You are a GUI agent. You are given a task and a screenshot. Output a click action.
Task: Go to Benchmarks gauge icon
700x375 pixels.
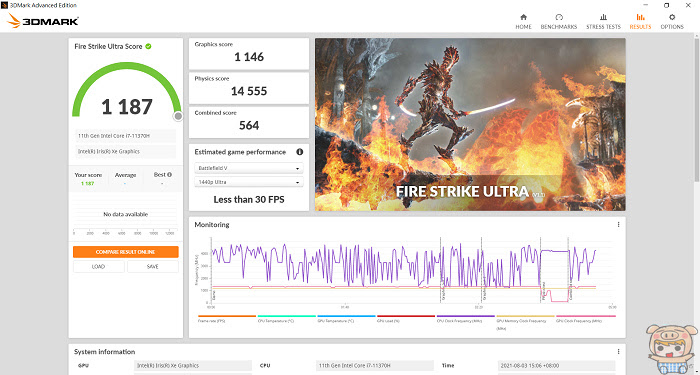point(559,17)
